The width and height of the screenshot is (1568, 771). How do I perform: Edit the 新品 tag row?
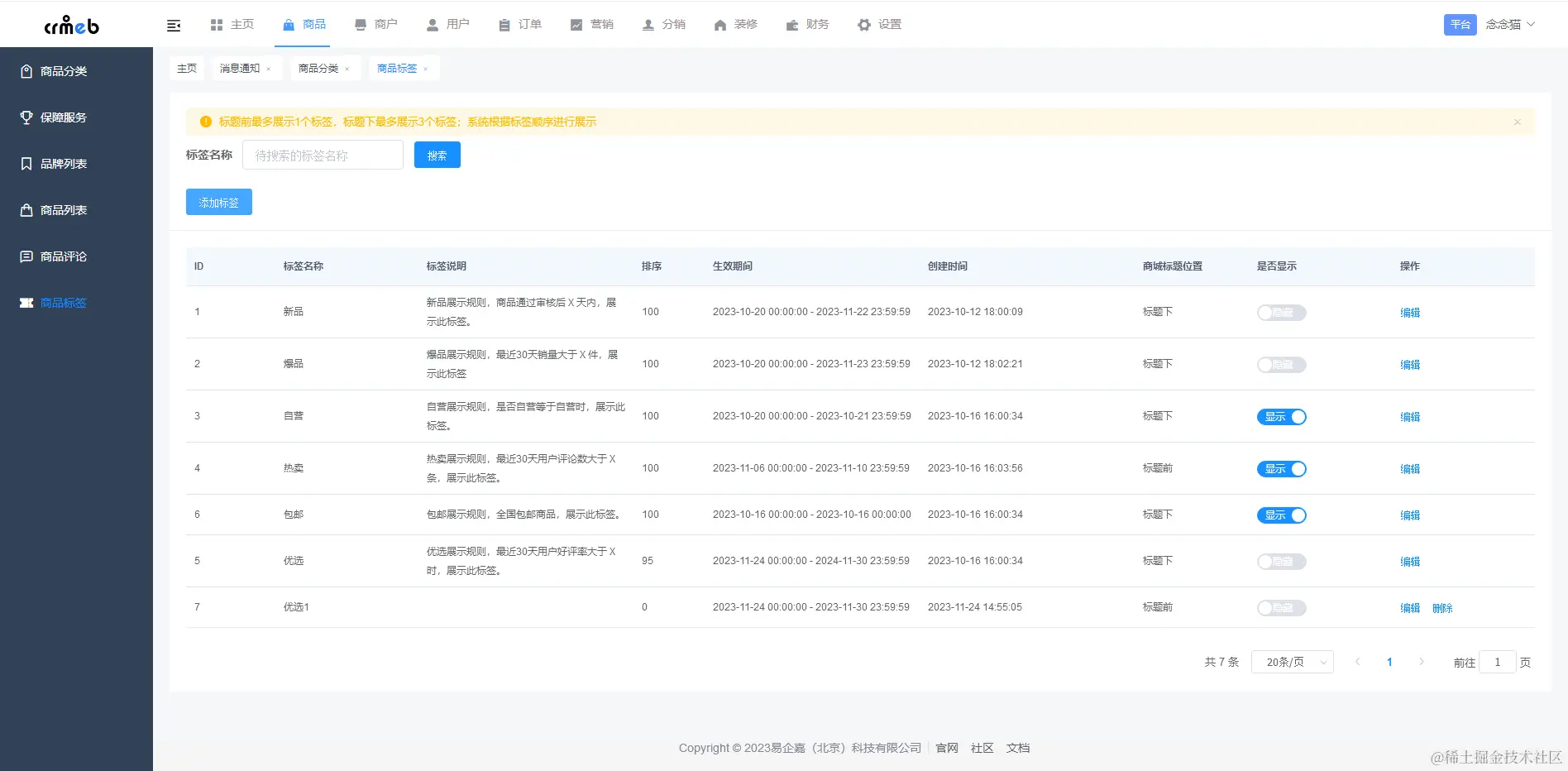point(1410,313)
